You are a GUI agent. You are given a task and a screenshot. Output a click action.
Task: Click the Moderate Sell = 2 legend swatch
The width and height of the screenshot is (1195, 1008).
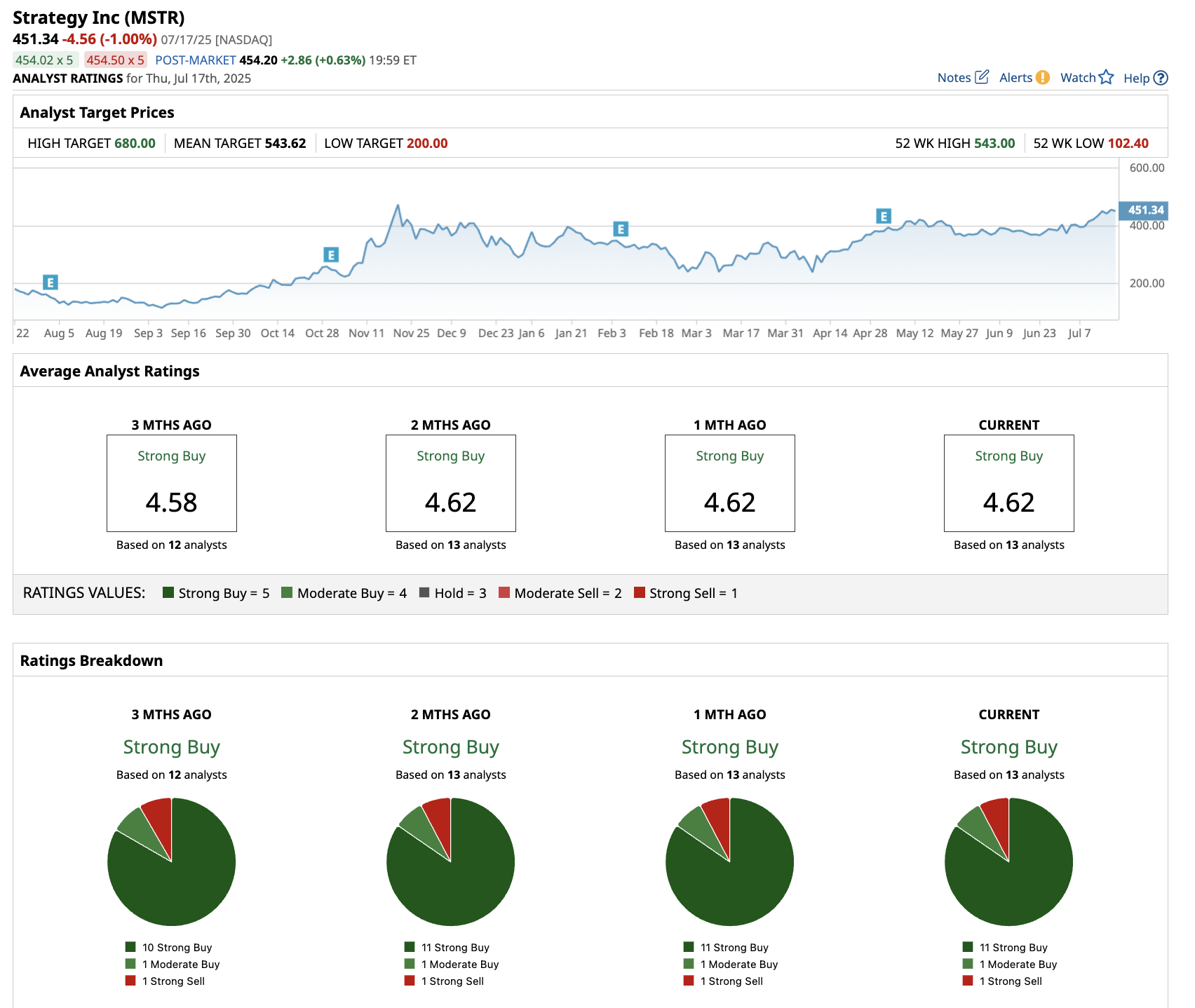pos(504,592)
